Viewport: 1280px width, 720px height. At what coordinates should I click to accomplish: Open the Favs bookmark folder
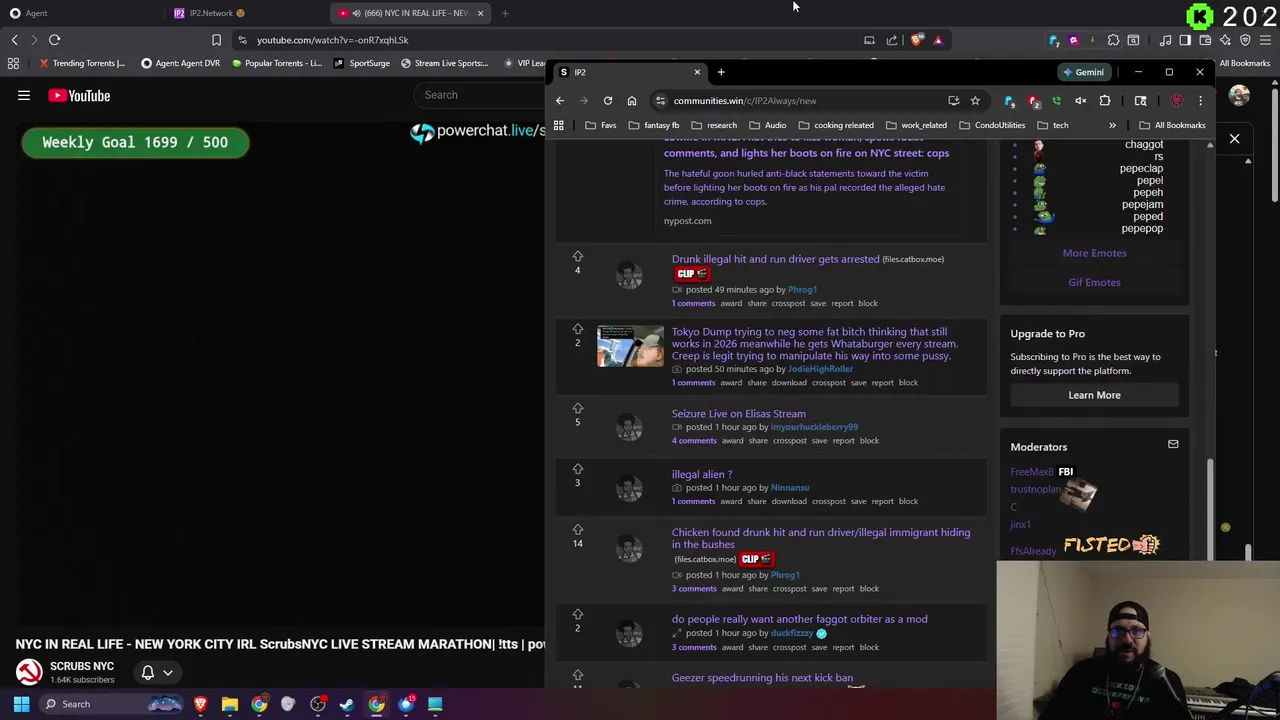click(x=600, y=125)
